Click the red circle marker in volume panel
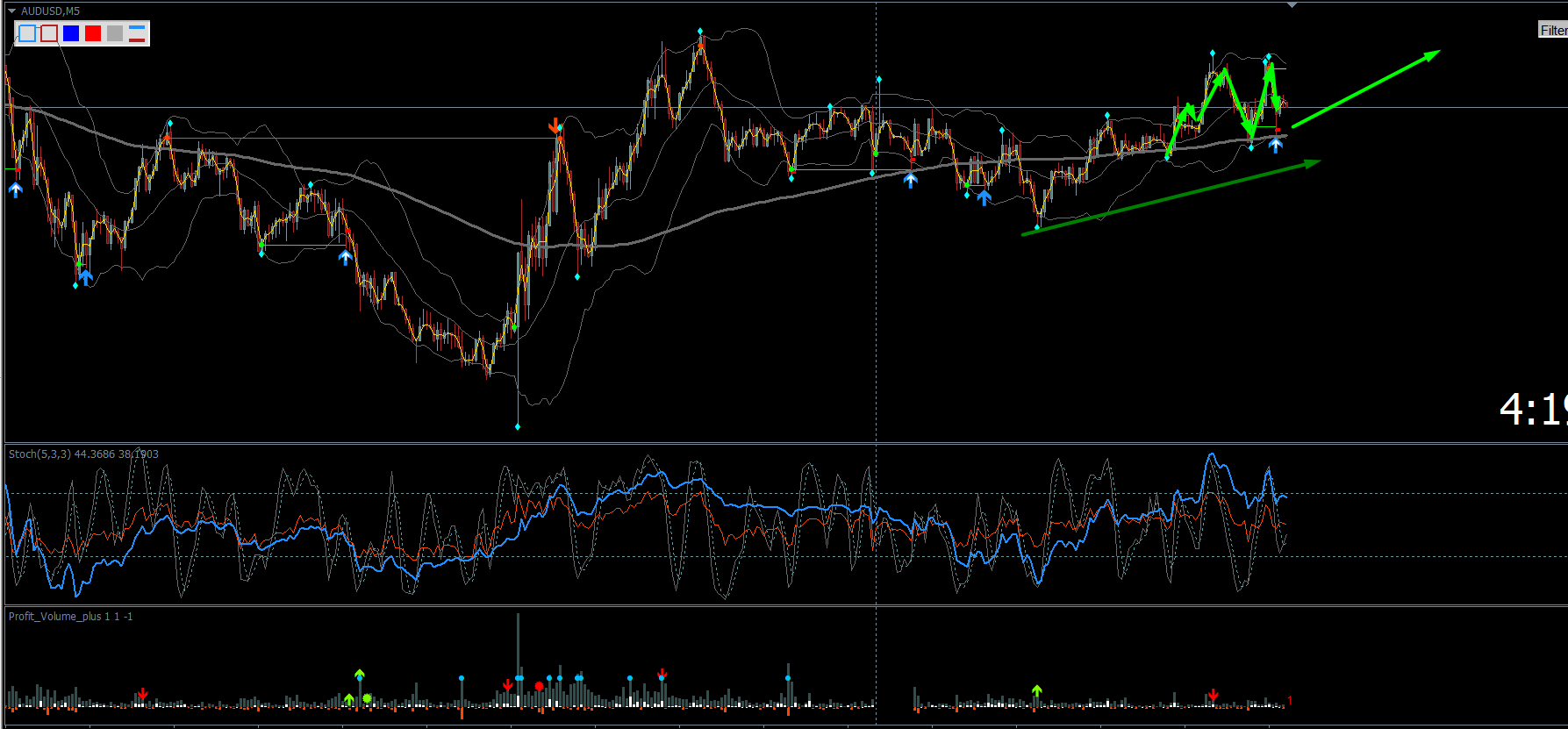This screenshot has height=729, width=1568. click(x=539, y=686)
